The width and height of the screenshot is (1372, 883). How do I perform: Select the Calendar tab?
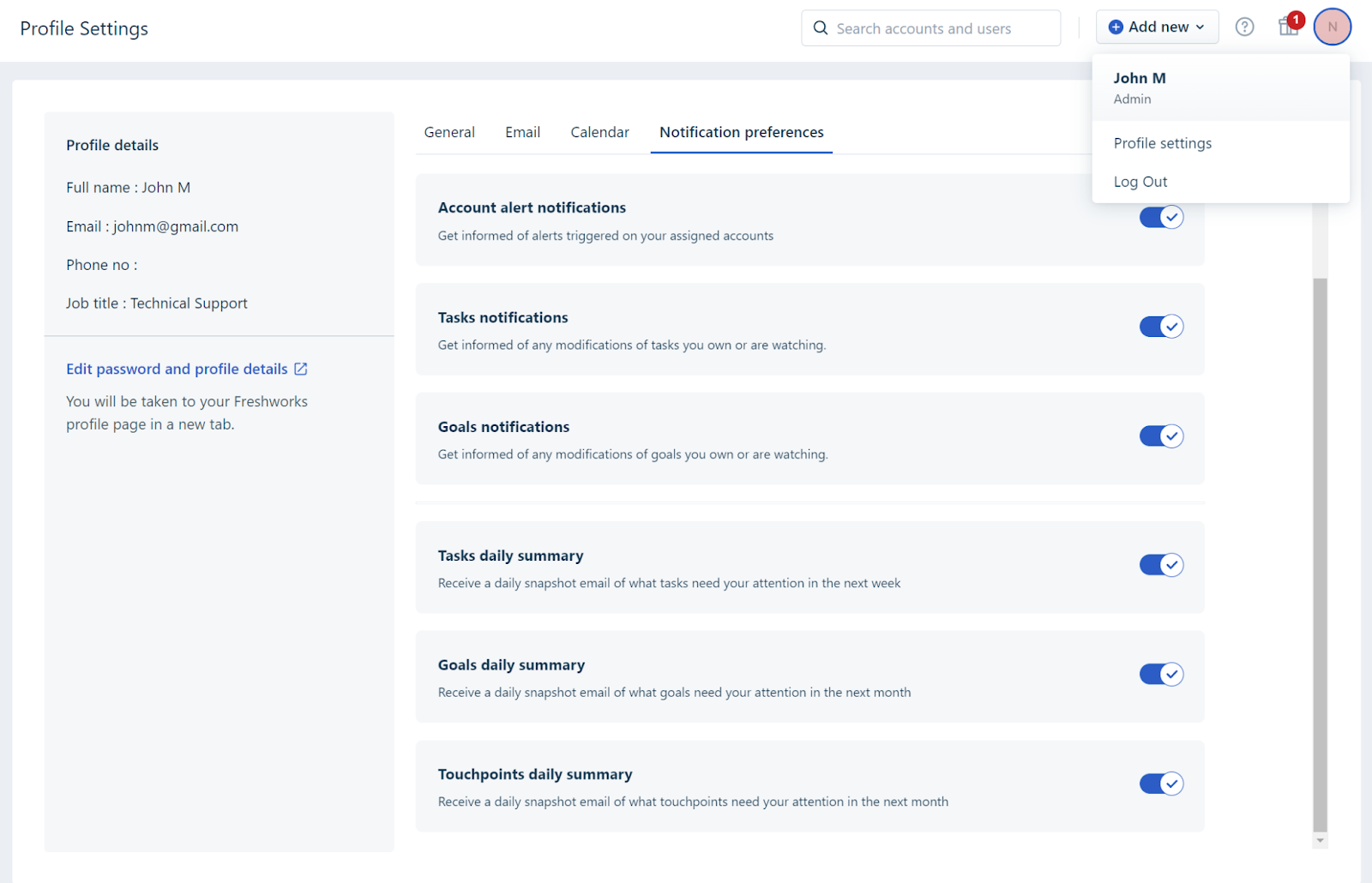tap(599, 132)
